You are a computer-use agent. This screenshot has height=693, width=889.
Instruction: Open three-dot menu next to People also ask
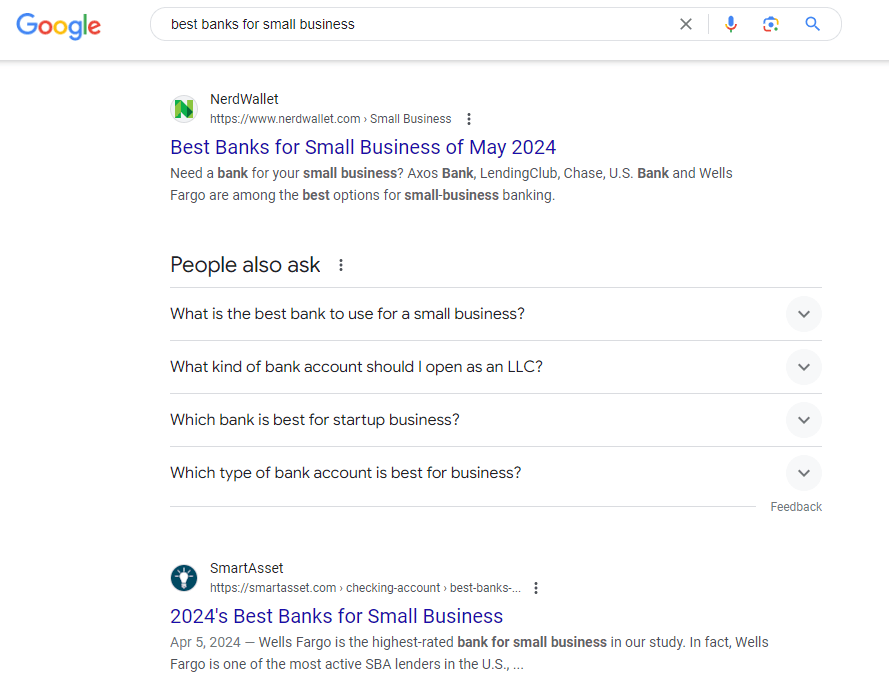341,265
